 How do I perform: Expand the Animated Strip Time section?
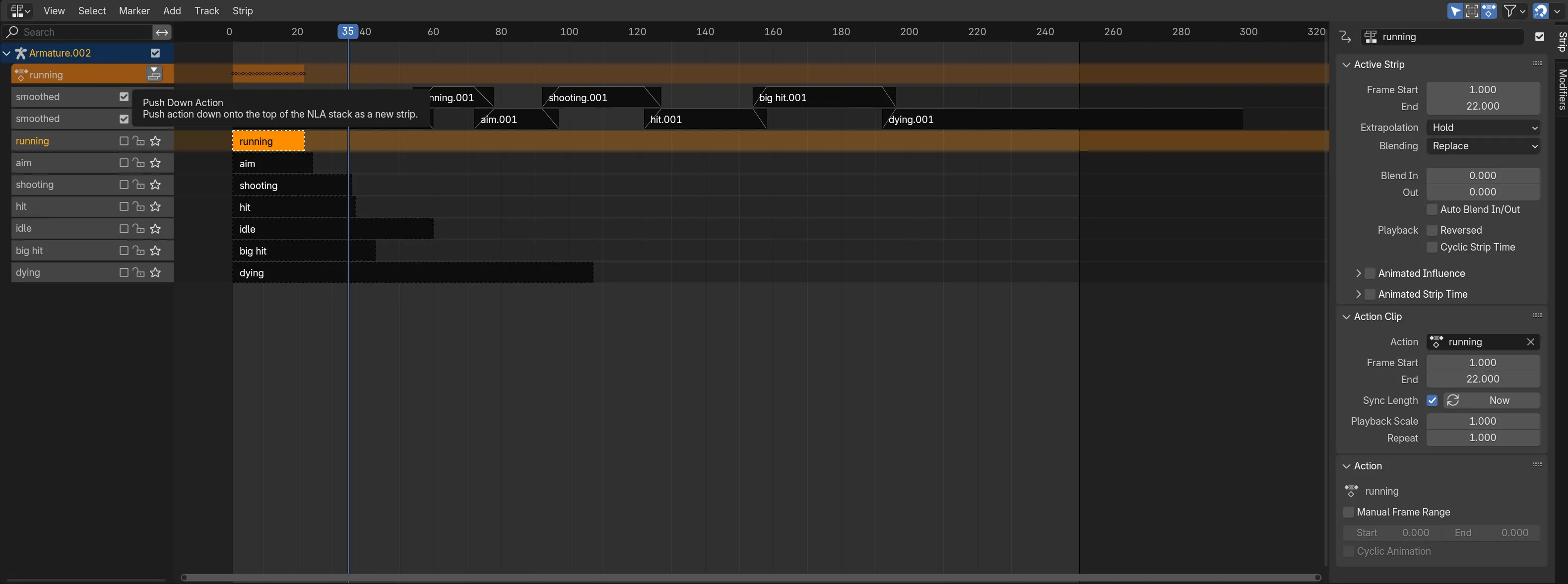1357,294
